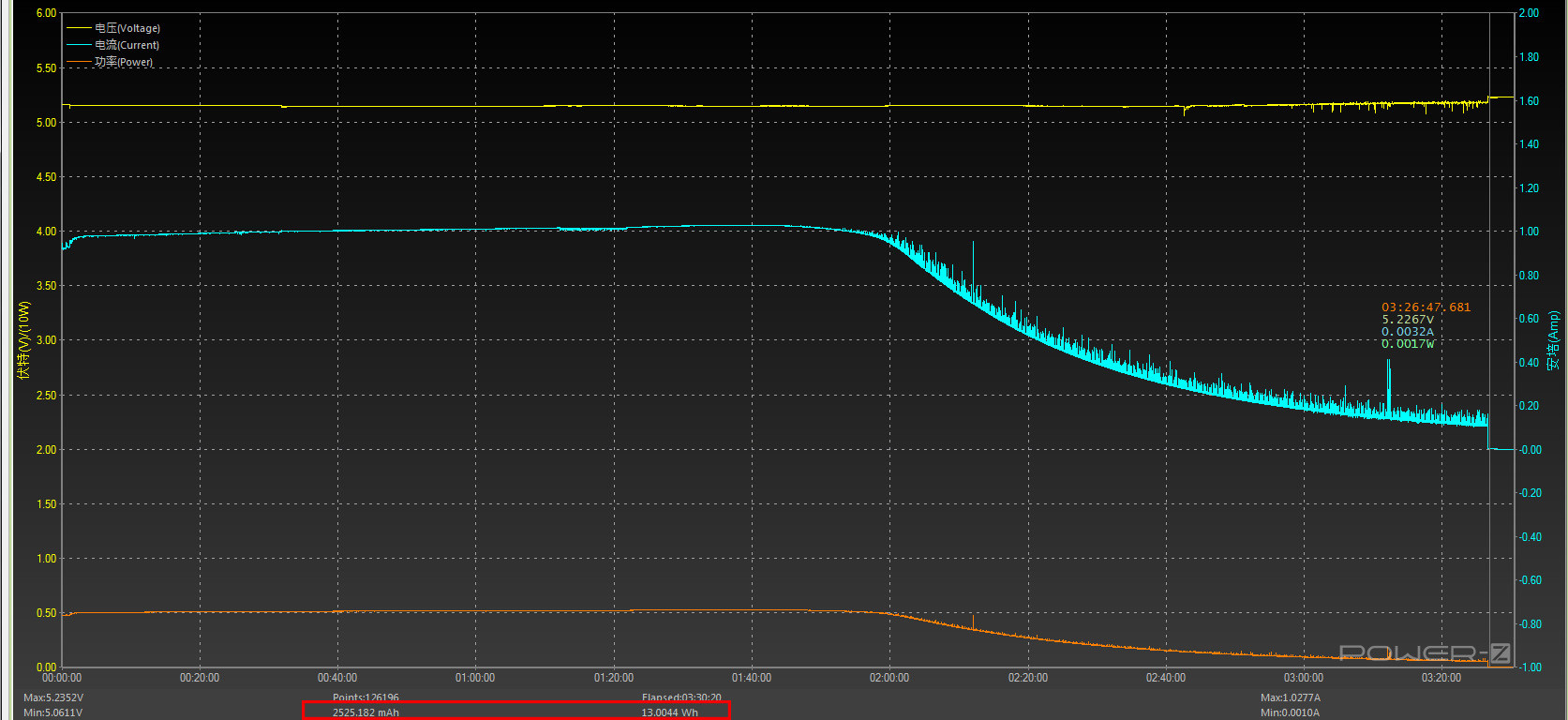
Task: Click the 安培(Amp) right axis title
Action: [1553, 340]
